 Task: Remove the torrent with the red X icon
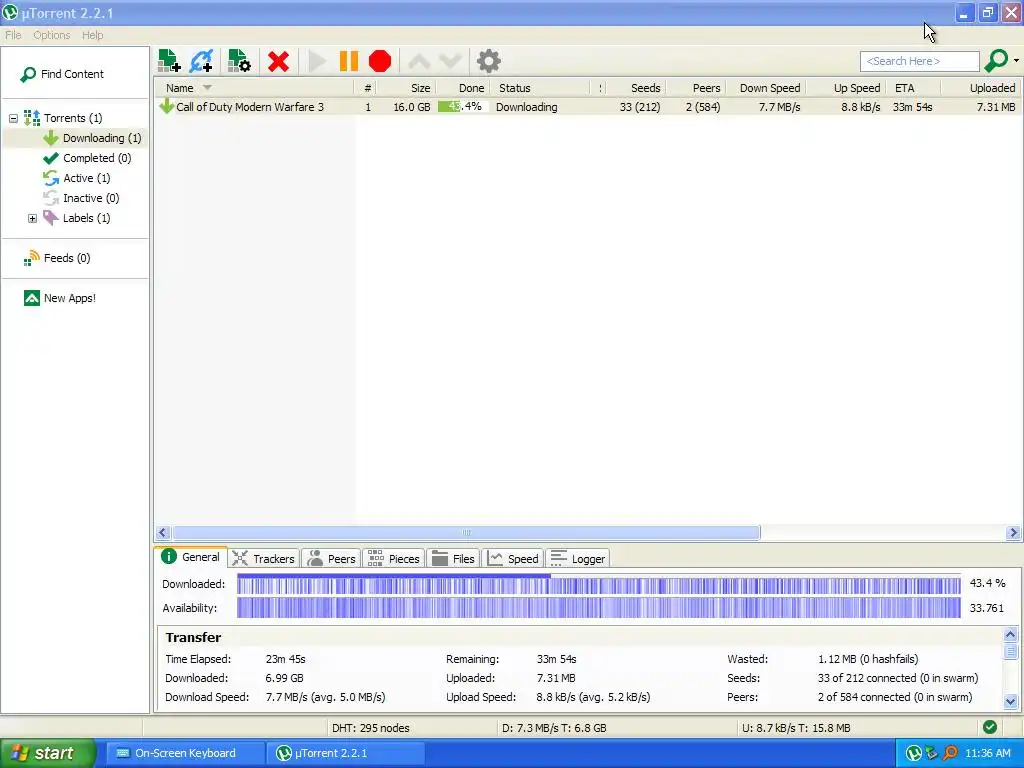tap(278, 61)
